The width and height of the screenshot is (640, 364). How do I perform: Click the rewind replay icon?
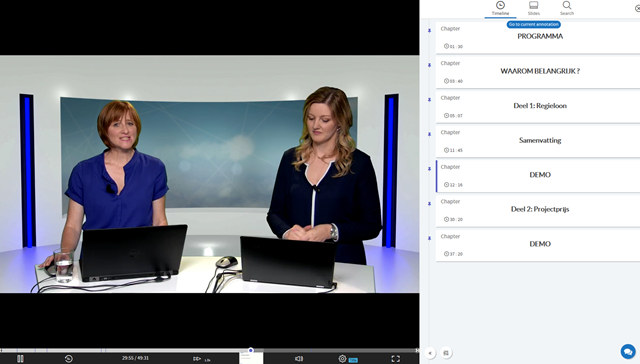[69, 359]
